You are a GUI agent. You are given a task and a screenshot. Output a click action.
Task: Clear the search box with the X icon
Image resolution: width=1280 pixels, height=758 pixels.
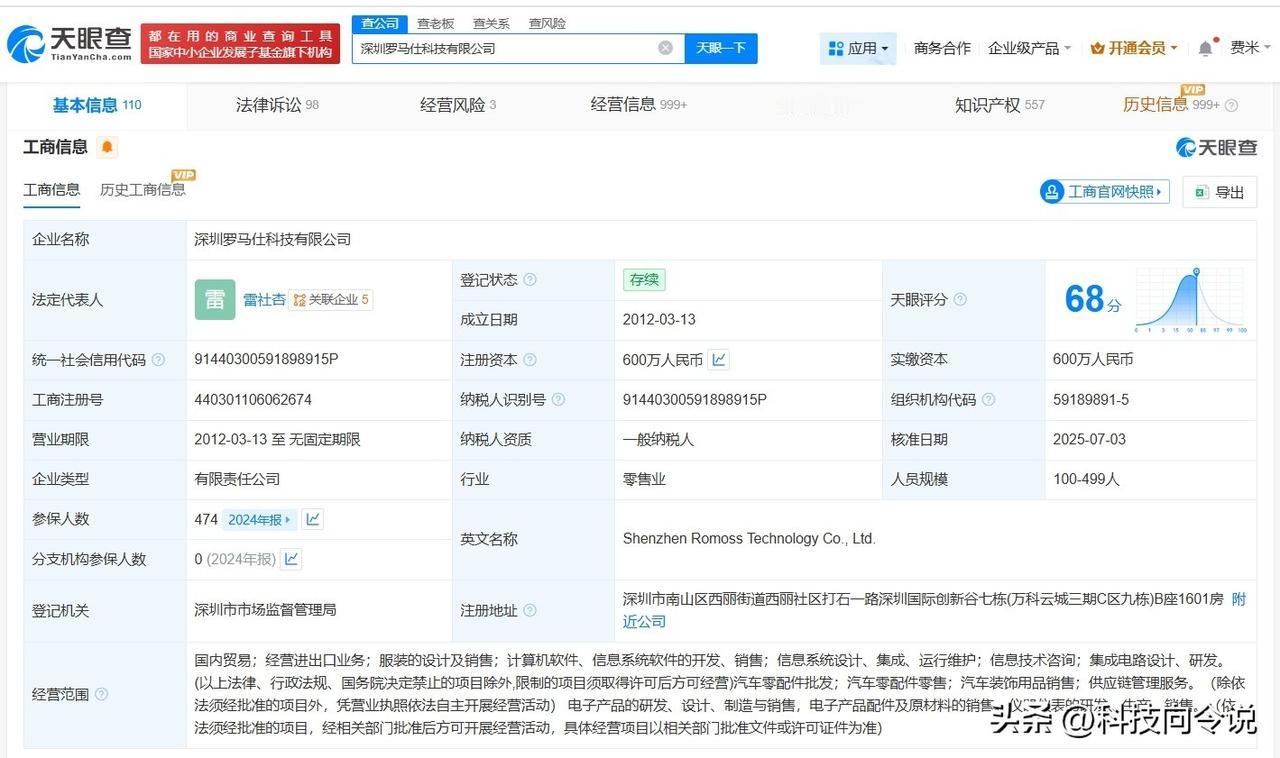pos(665,48)
